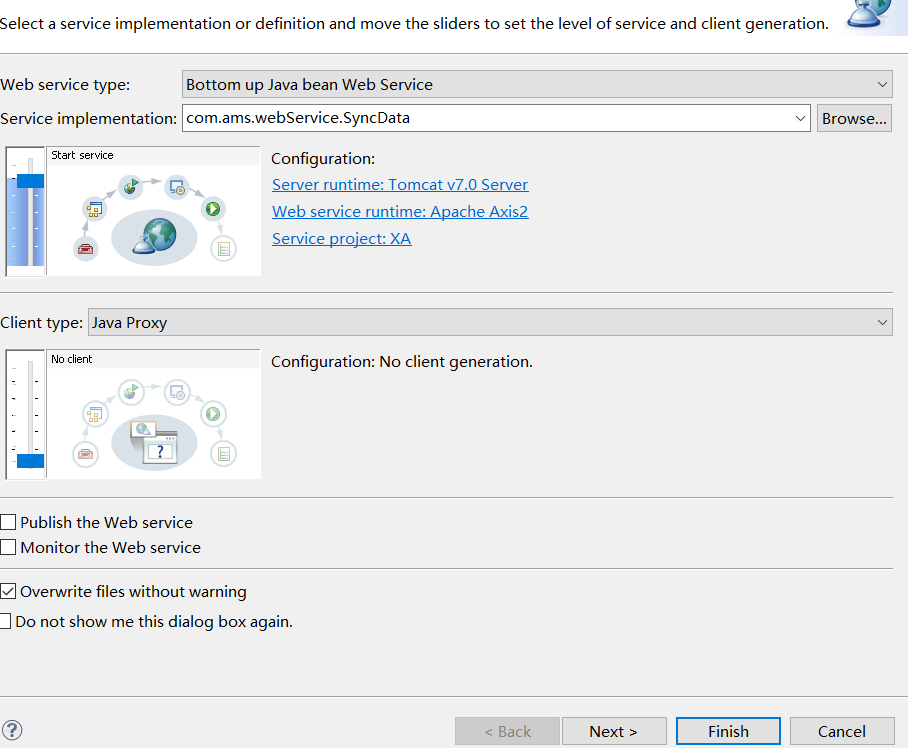Click the 'Start service' label text
This screenshot has height=748, width=908.
pos(82,155)
